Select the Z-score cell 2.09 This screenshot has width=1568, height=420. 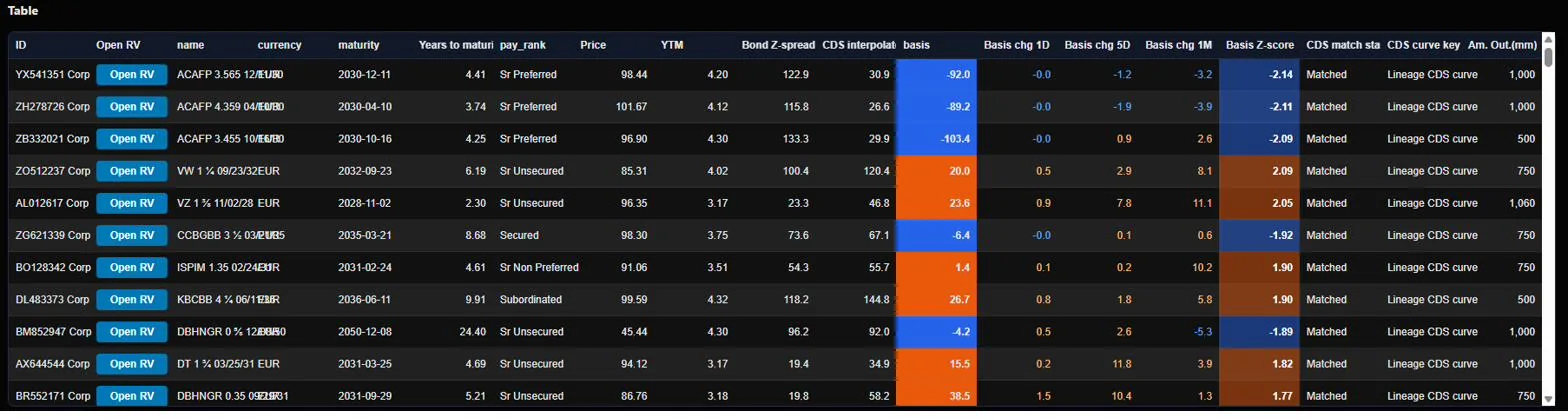[x=1259, y=171]
